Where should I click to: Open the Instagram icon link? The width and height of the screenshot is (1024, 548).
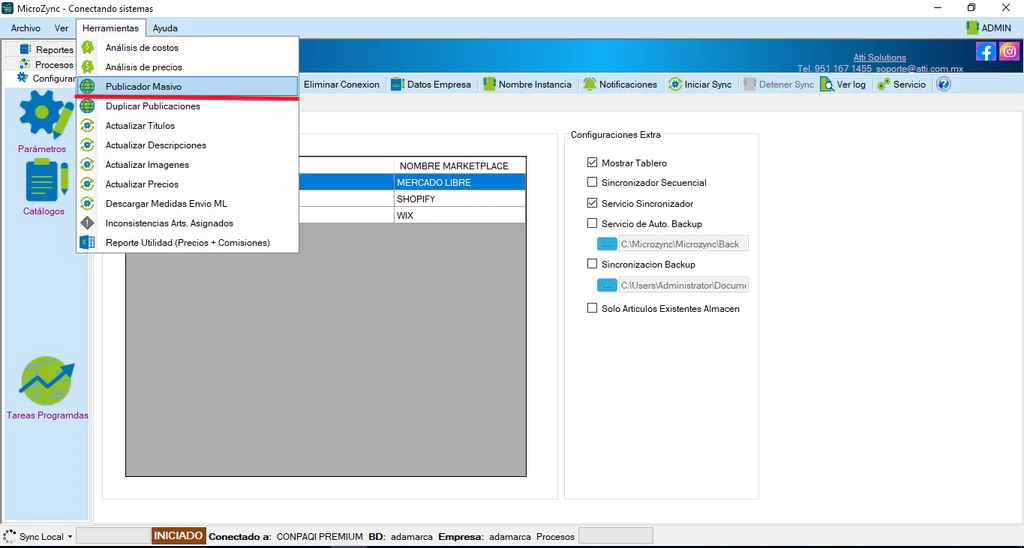(x=1009, y=51)
